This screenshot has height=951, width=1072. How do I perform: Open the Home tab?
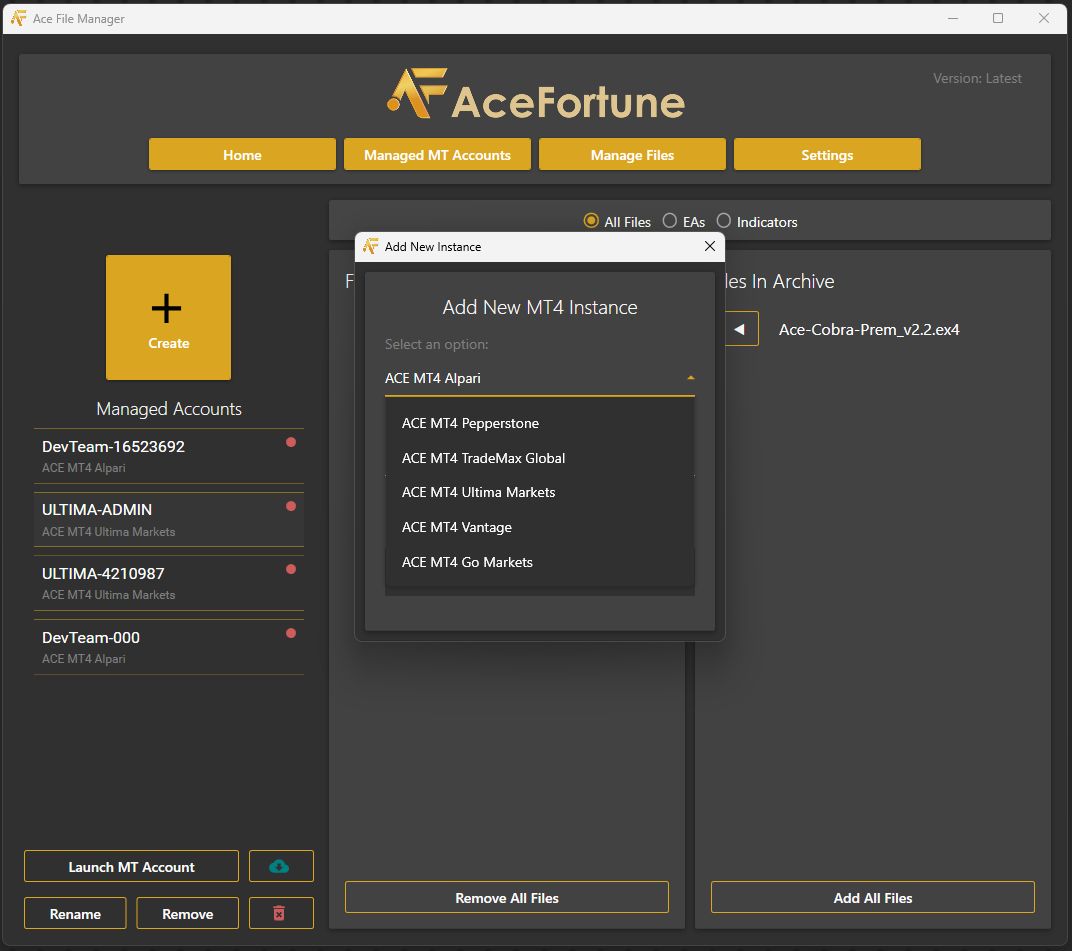(242, 155)
